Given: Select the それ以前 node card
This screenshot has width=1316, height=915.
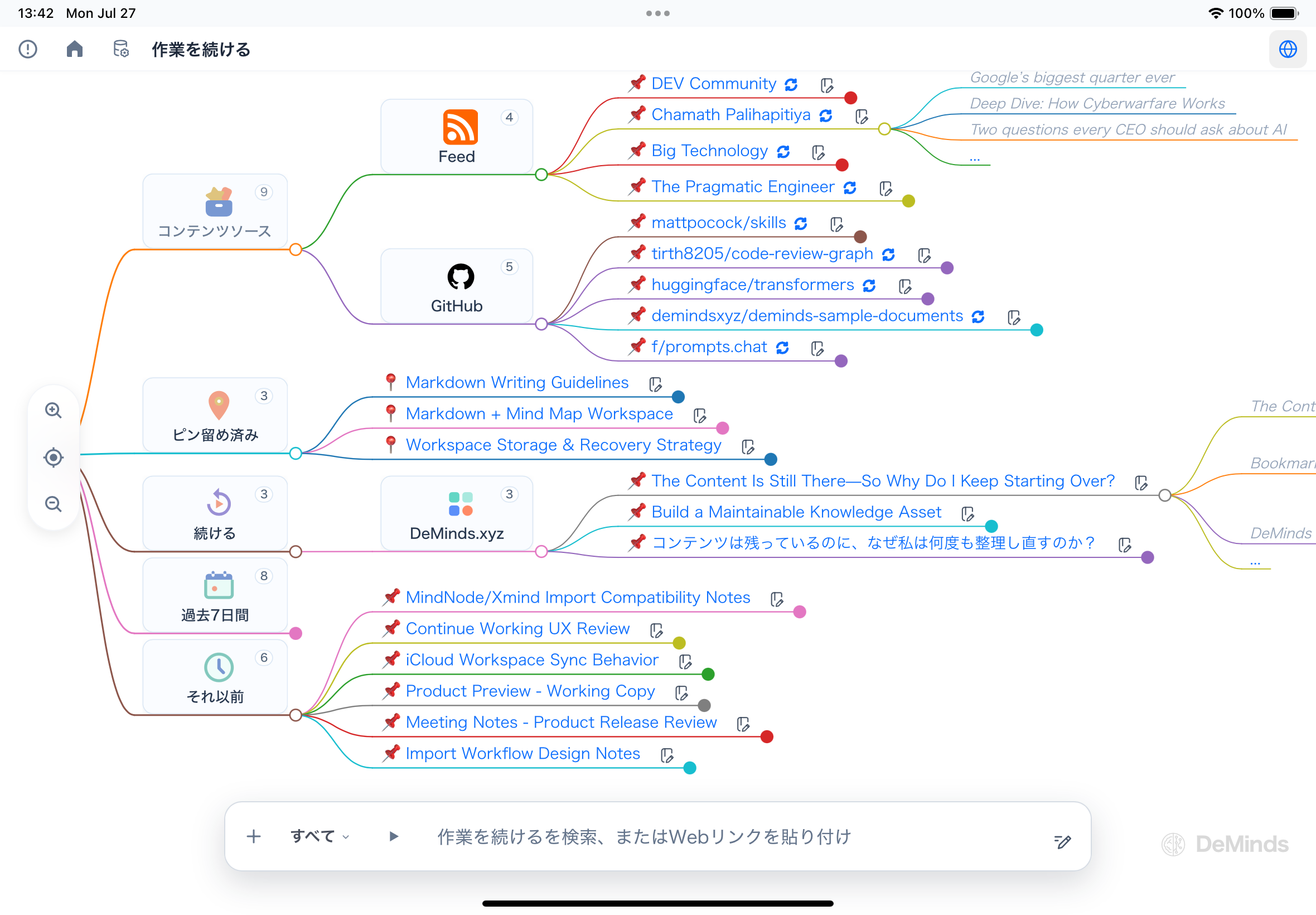Looking at the screenshot, I should point(215,677).
